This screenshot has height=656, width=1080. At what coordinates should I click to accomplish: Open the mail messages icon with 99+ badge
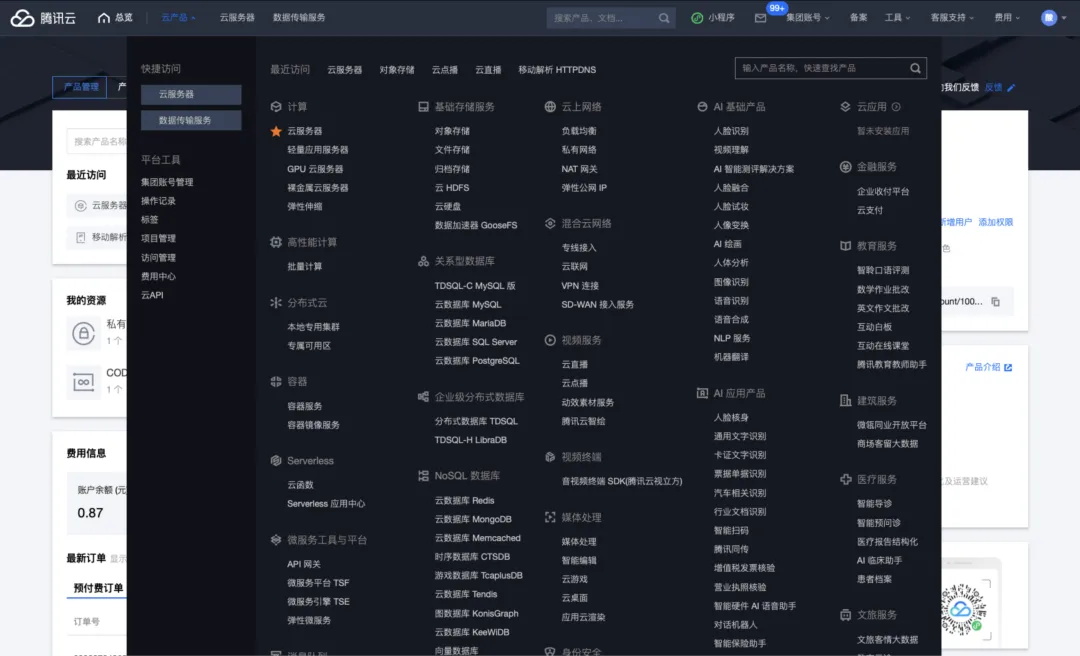pyautogui.click(x=760, y=18)
